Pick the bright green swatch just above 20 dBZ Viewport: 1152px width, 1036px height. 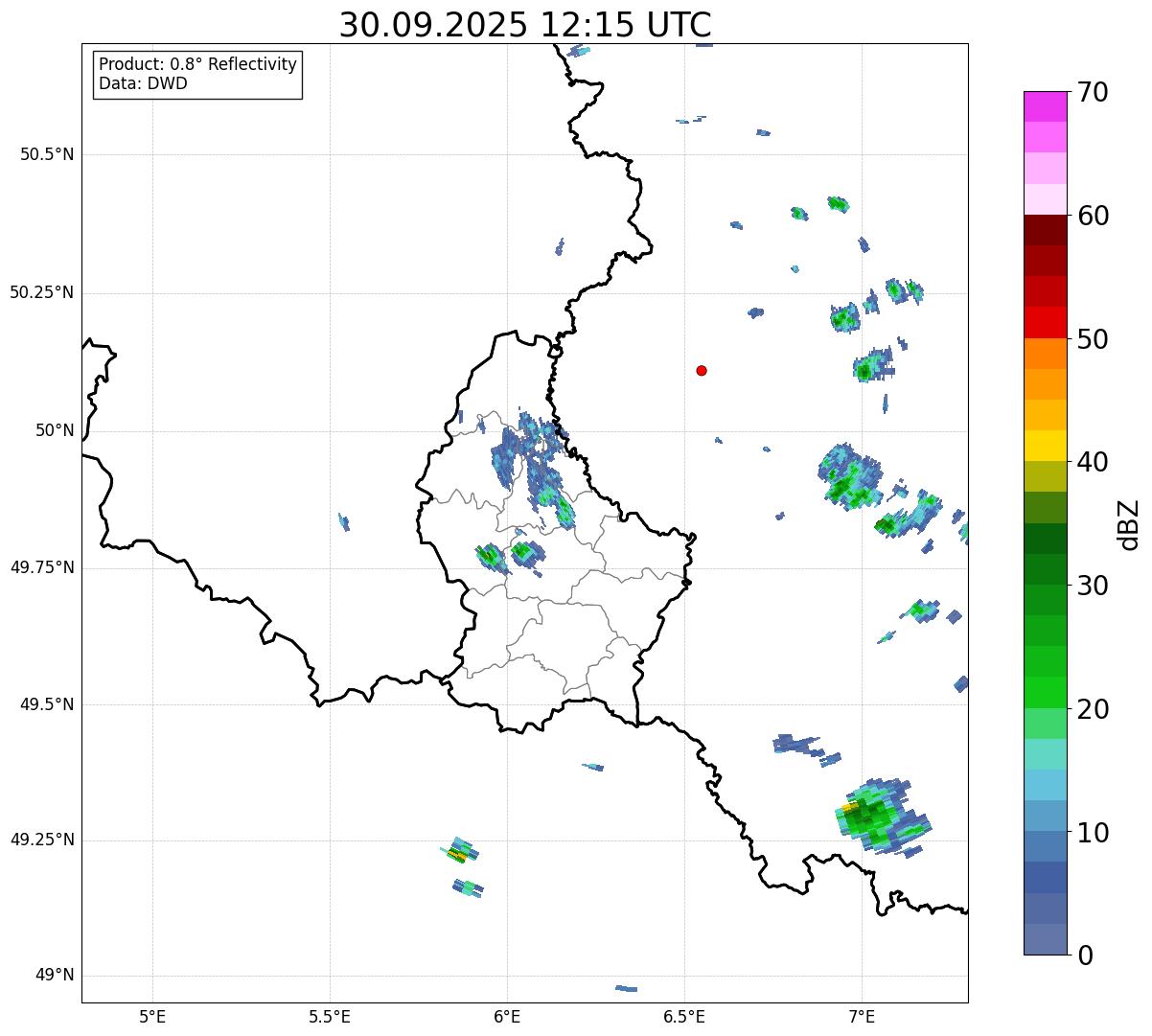pyautogui.click(x=1045, y=692)
